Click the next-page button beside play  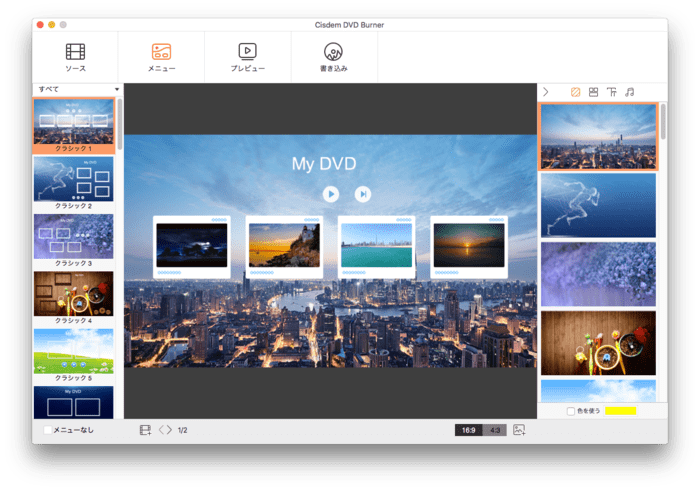[363, 194]
